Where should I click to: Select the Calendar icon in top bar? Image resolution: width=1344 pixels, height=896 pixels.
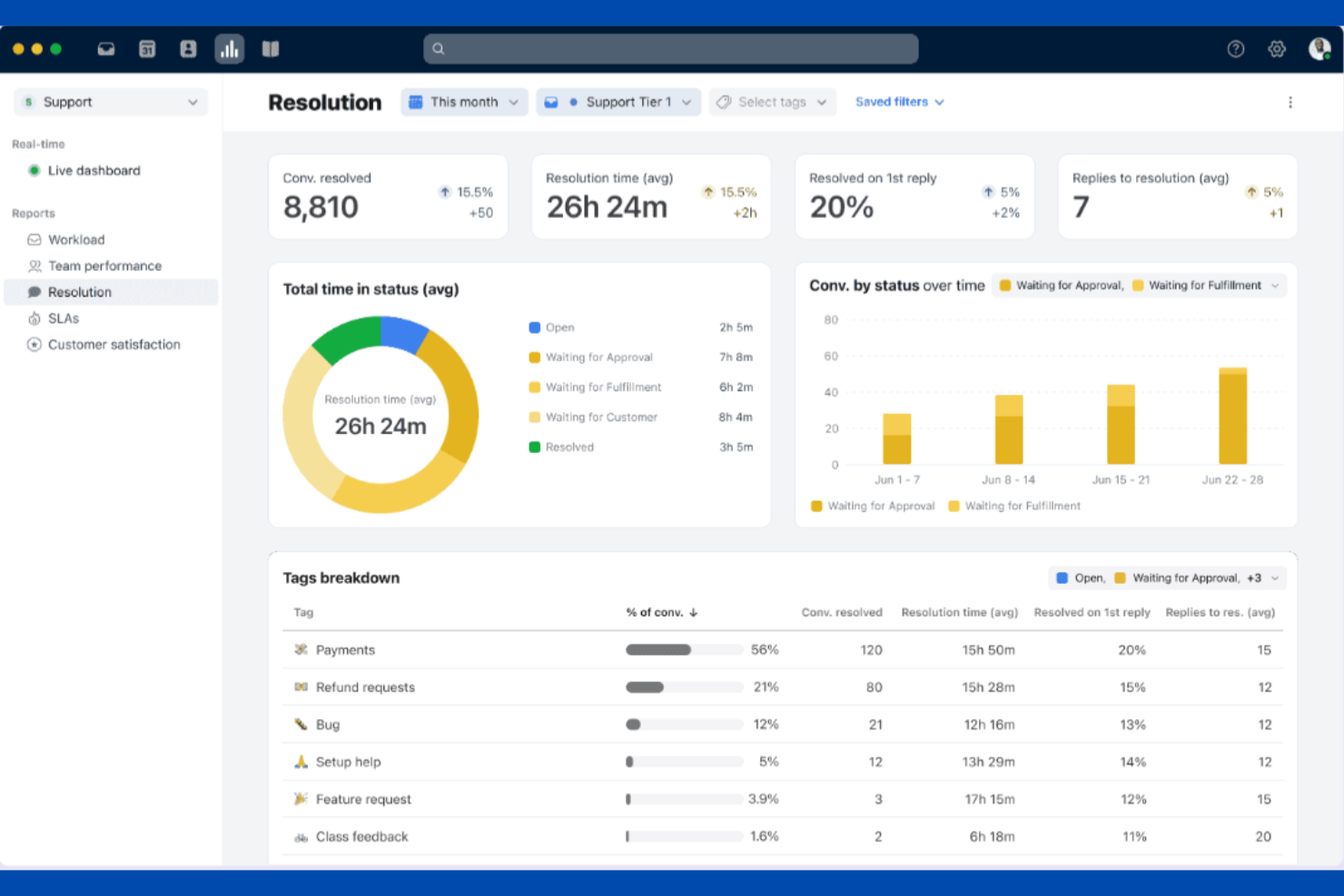pos(146,49)
